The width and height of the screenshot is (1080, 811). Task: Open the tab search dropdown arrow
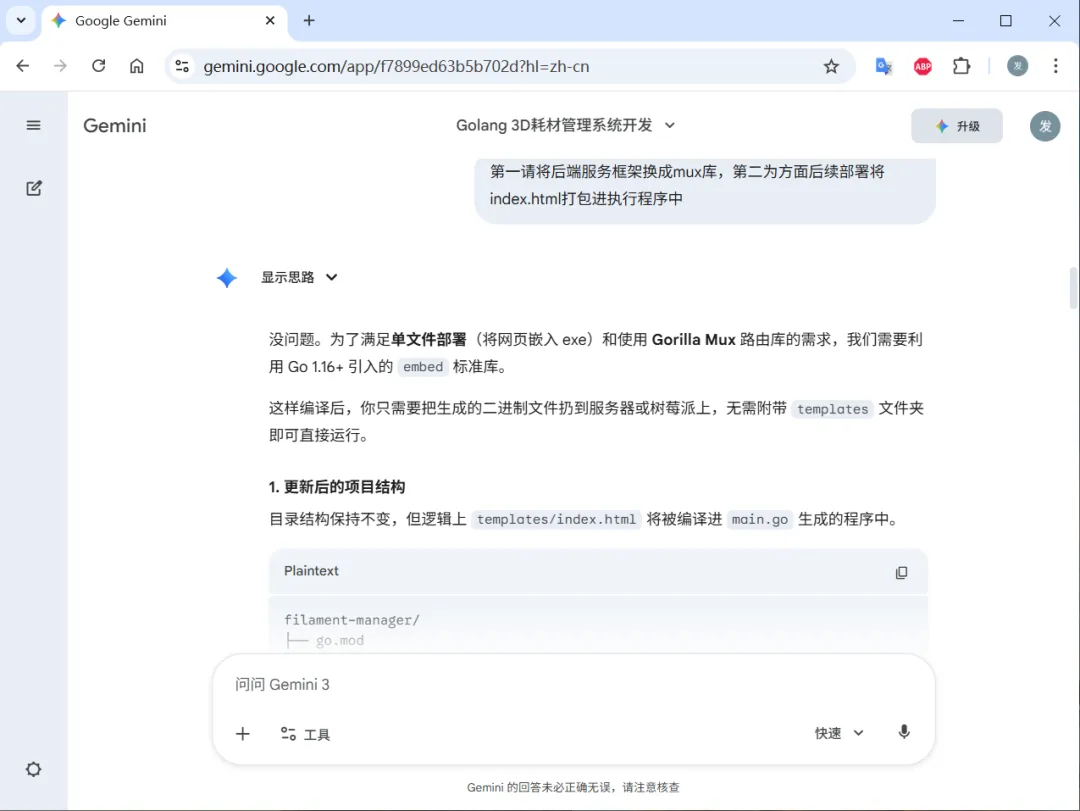pyautogui.click(x=21, y=21)
